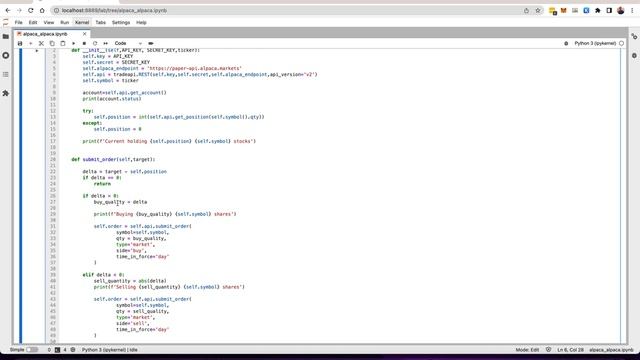Open the Help menu
Image resolution: width=640 pixels, height=360 pixels.
(x=141, y=22)
